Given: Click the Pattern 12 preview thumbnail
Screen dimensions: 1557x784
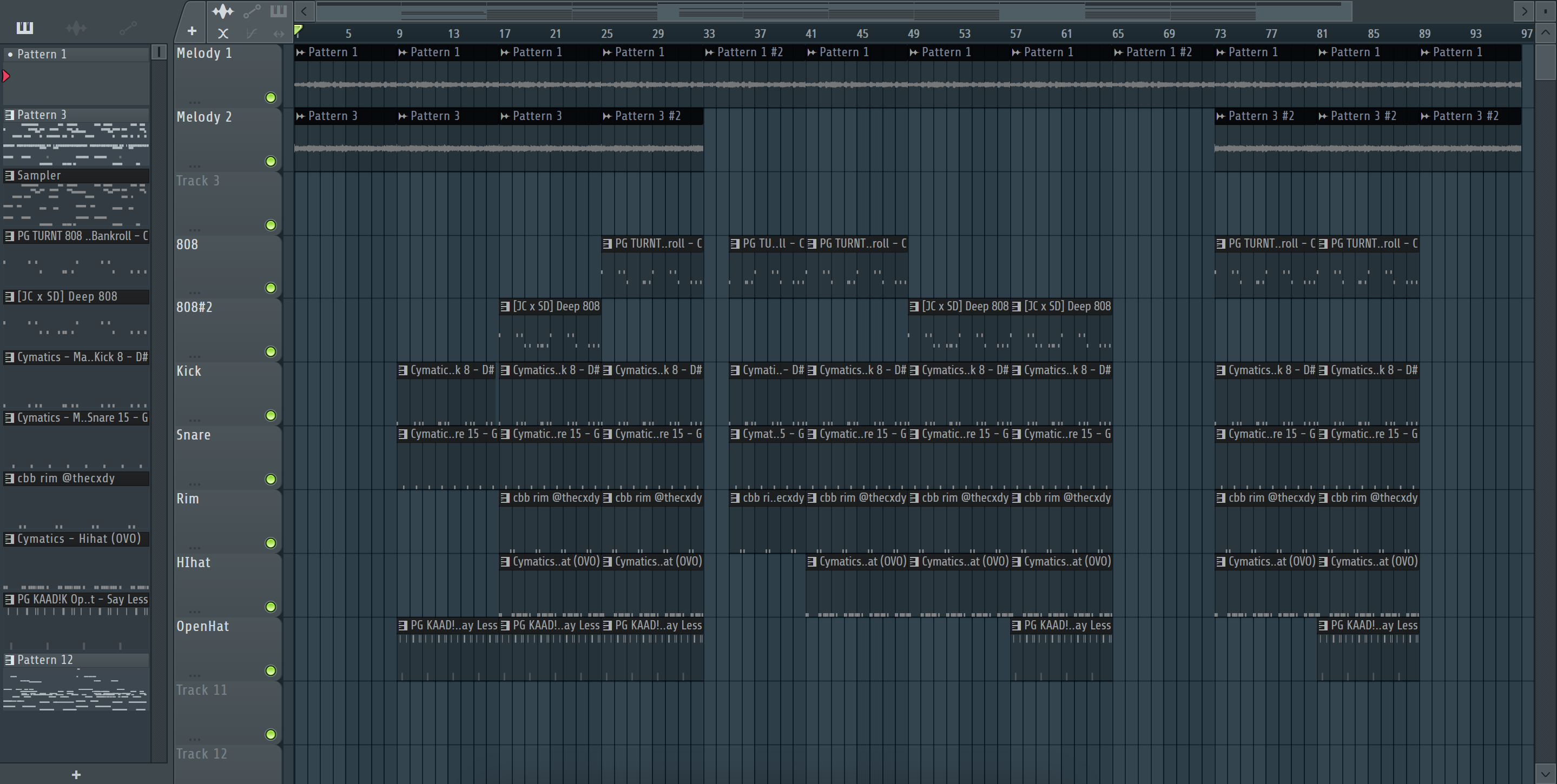Looking at the screenshot, I should pos(76,690).
